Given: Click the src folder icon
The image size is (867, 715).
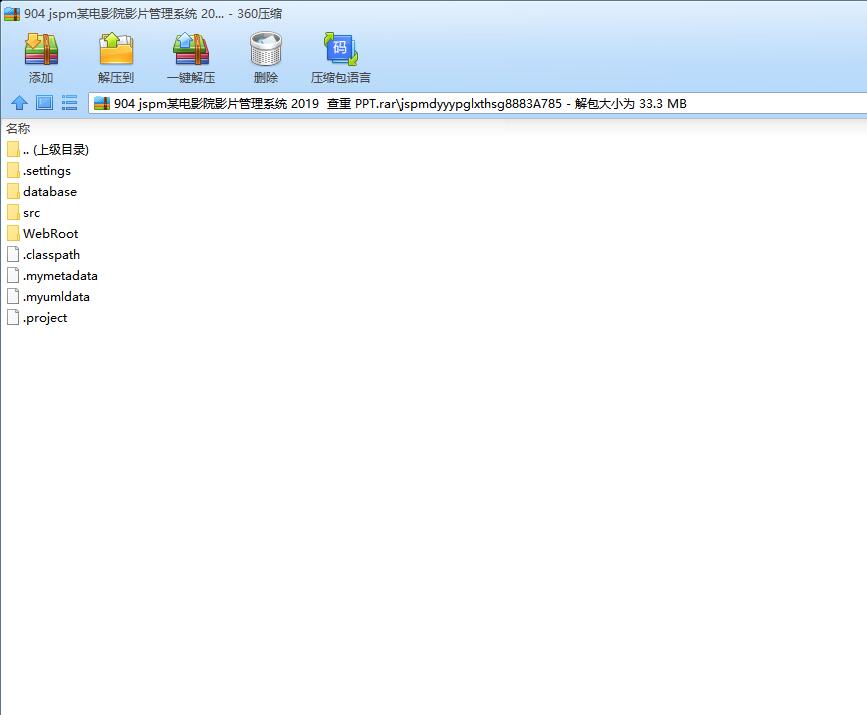Looking at the screenshot, I should click(13, 212).
